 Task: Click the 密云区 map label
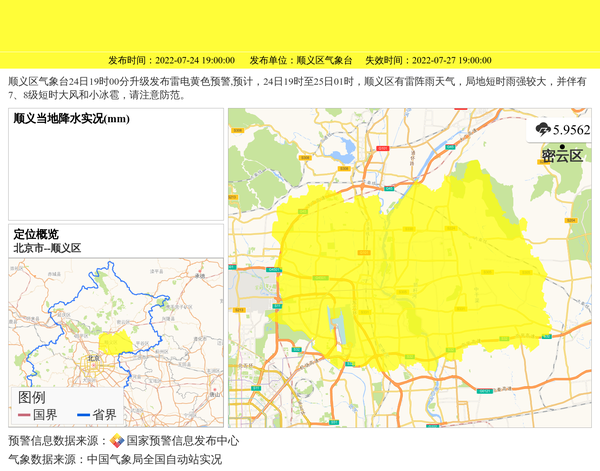point(562,156)
